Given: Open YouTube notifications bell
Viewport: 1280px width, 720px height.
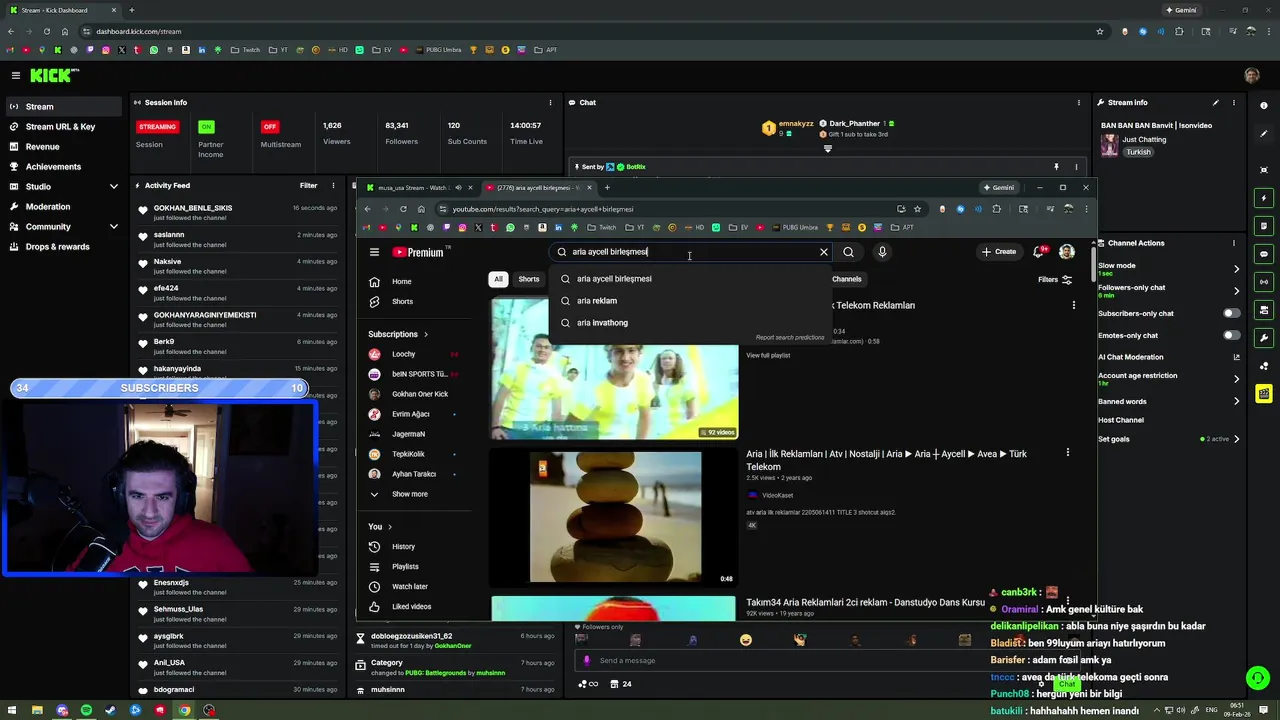Looking at the screenshot, I should (1039, 252).
